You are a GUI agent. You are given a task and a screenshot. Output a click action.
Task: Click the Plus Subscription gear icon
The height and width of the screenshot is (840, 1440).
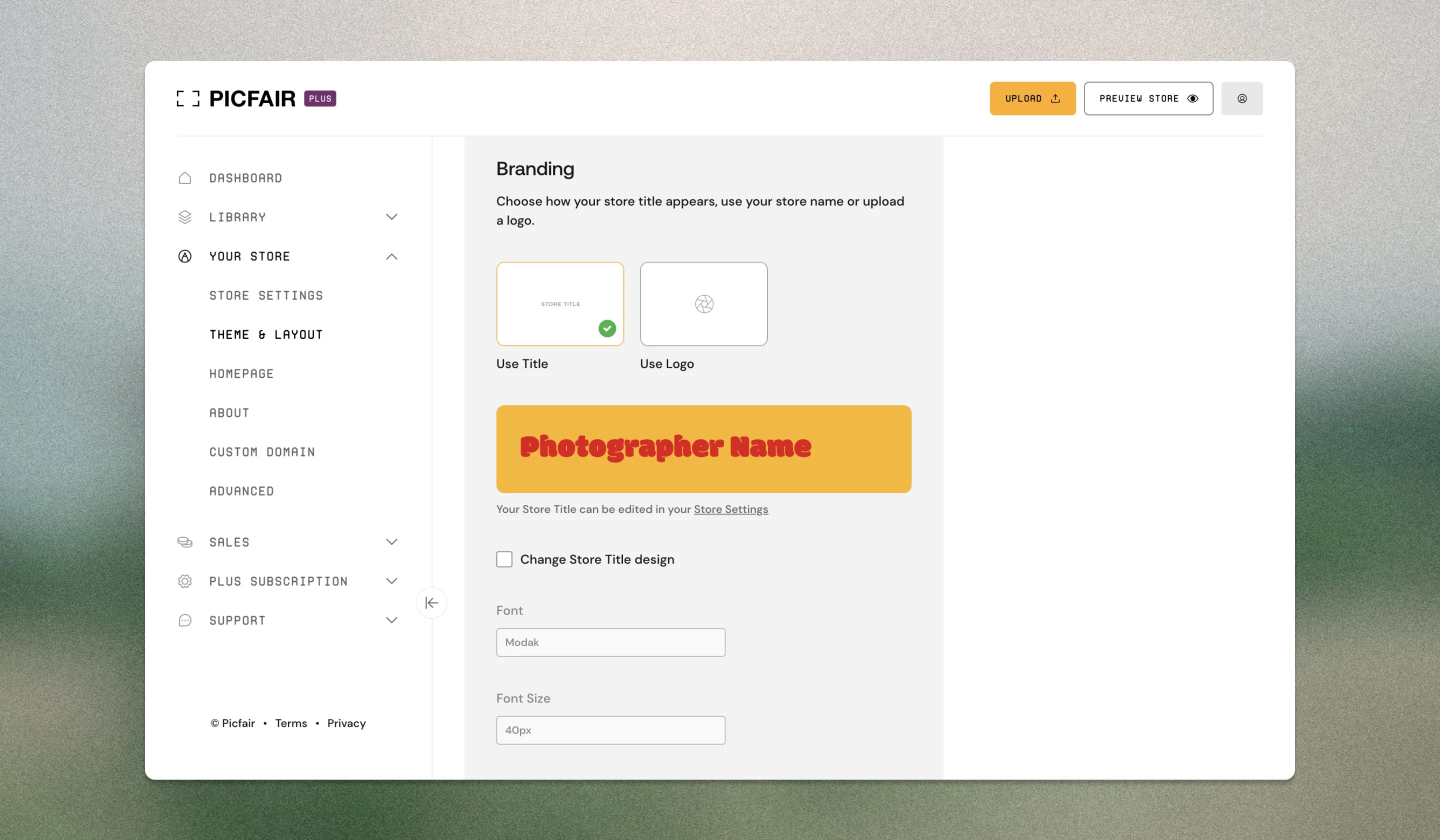point(184,581)
